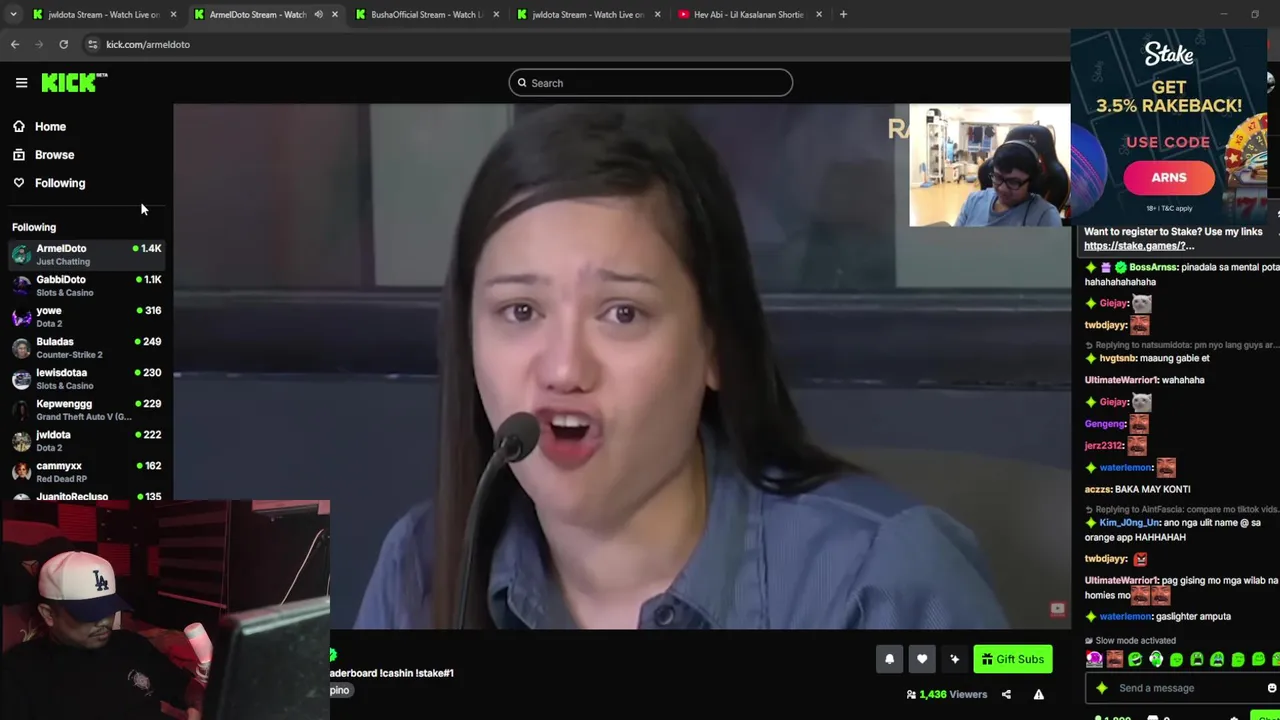Viewport: 1280px width, 720px height.
Task: Click 'Counter-Strike 2' under Buladas
Action: click(x=70, y=355)
